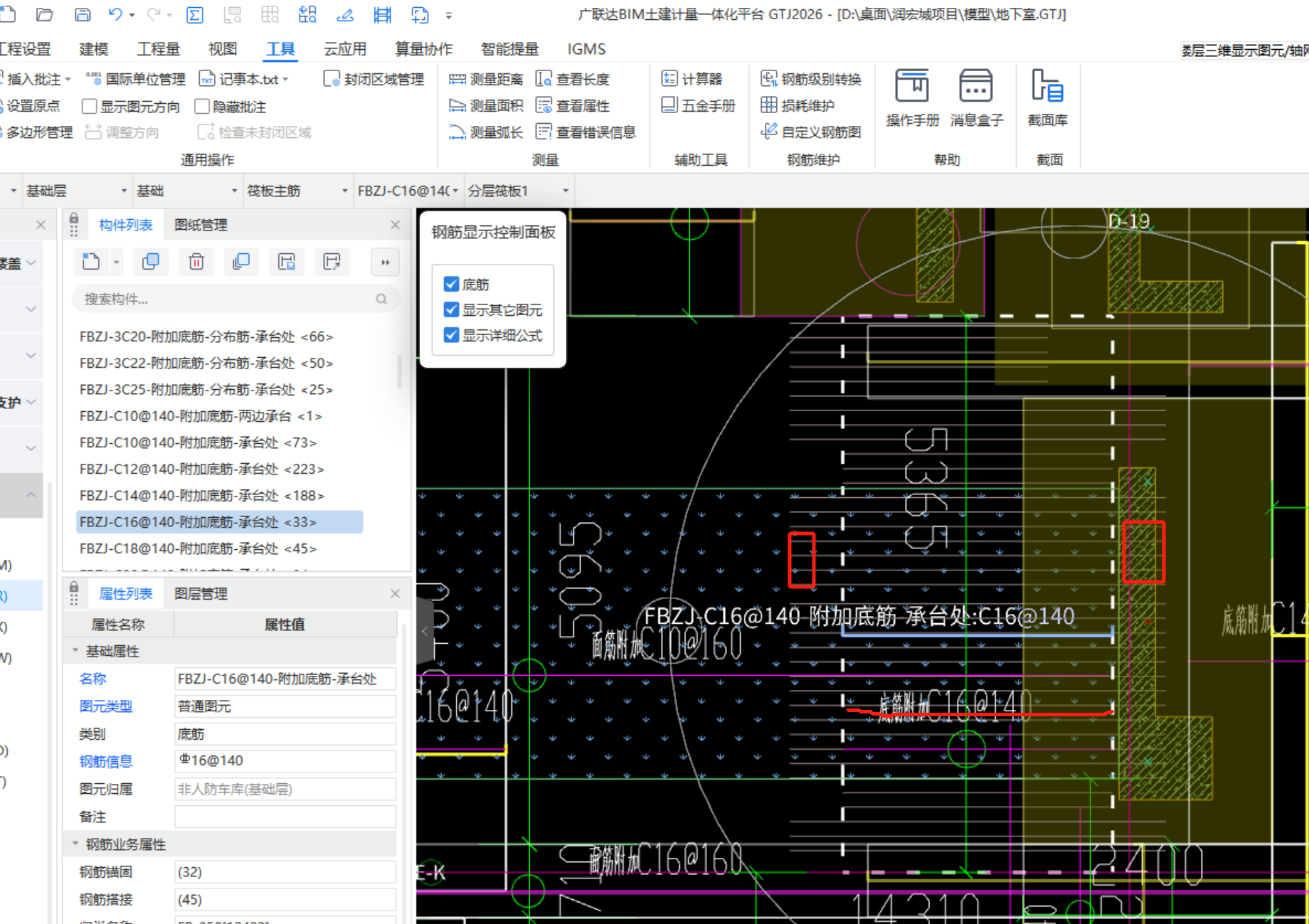Open the 工程量 ribbon tab
Viewport: 1309px width, 924px height.
(x=158, y=49)
